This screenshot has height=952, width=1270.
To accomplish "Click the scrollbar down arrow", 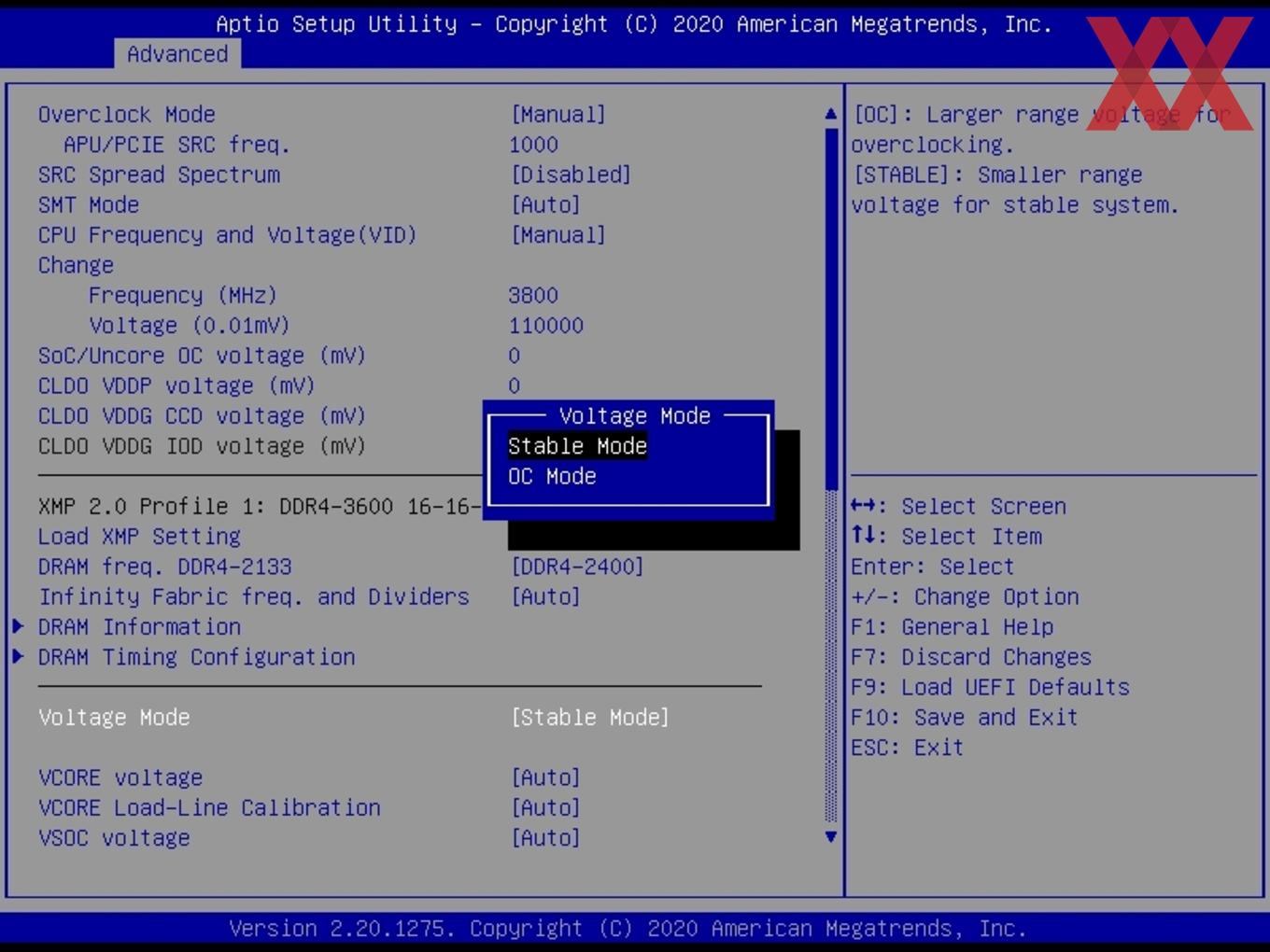I will [831, 837].
